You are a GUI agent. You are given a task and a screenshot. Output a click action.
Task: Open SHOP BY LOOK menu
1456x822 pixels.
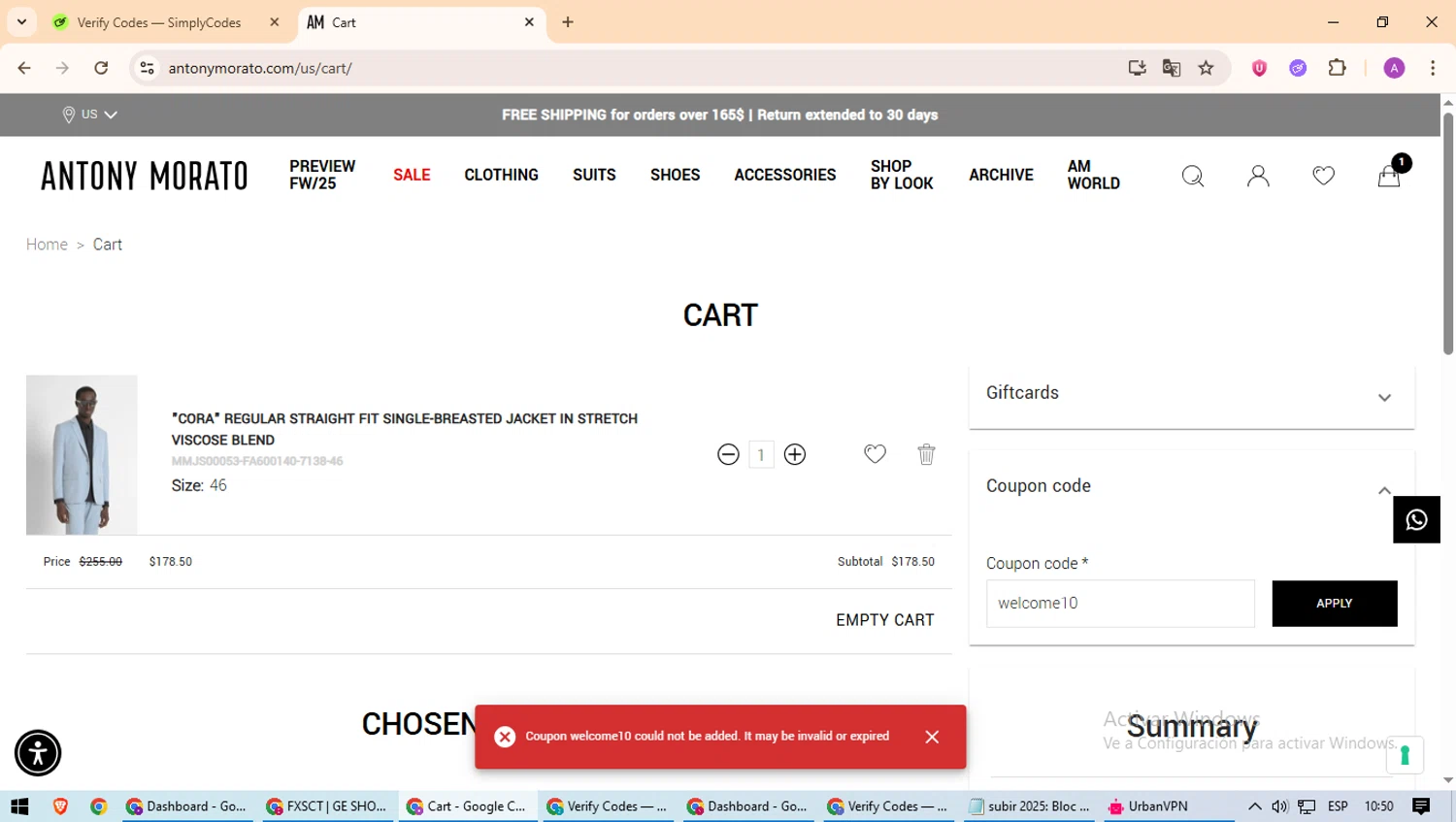pos(902,175)
